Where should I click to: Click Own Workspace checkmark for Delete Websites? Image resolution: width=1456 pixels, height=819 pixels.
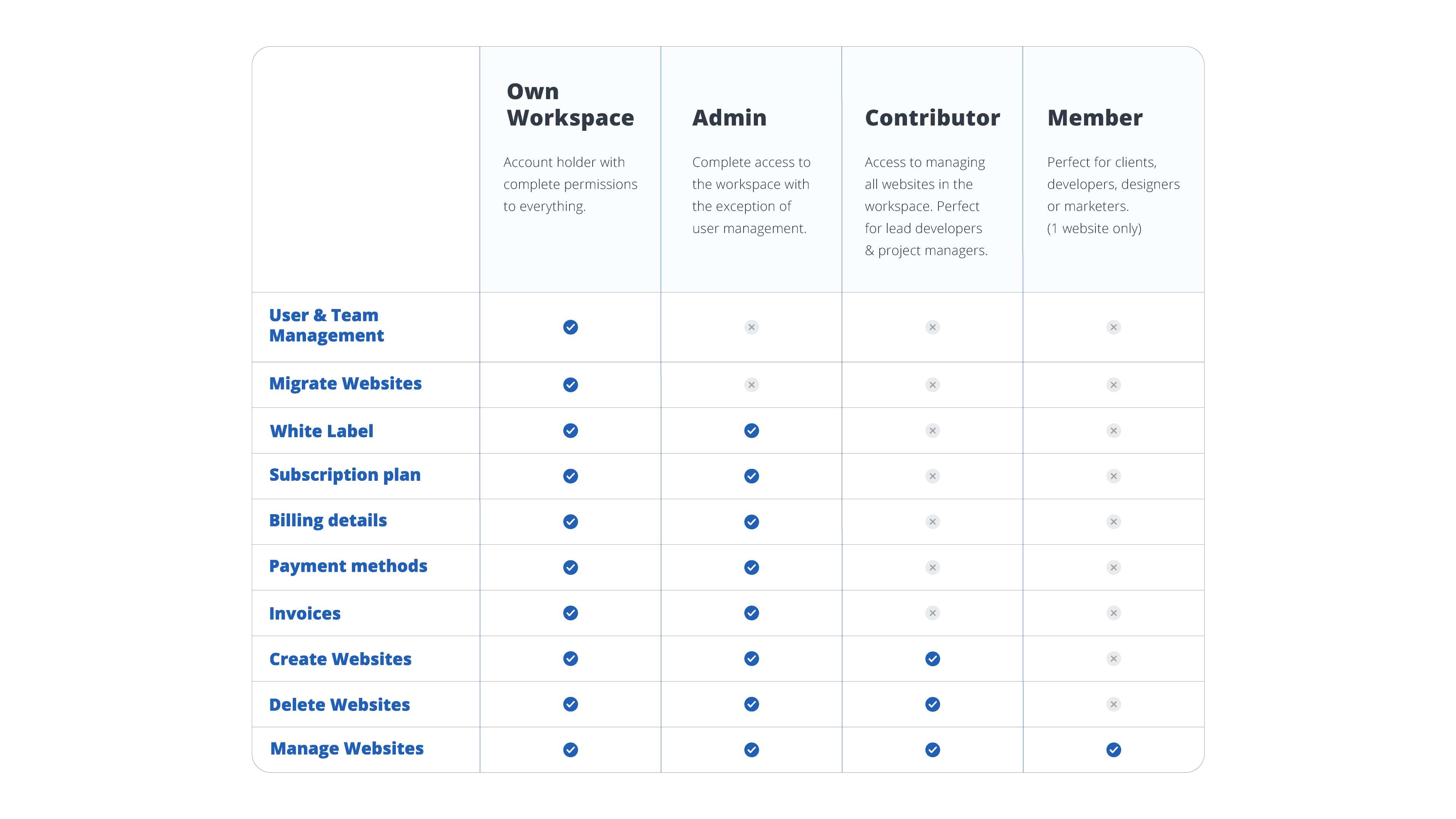click(570, 704)
